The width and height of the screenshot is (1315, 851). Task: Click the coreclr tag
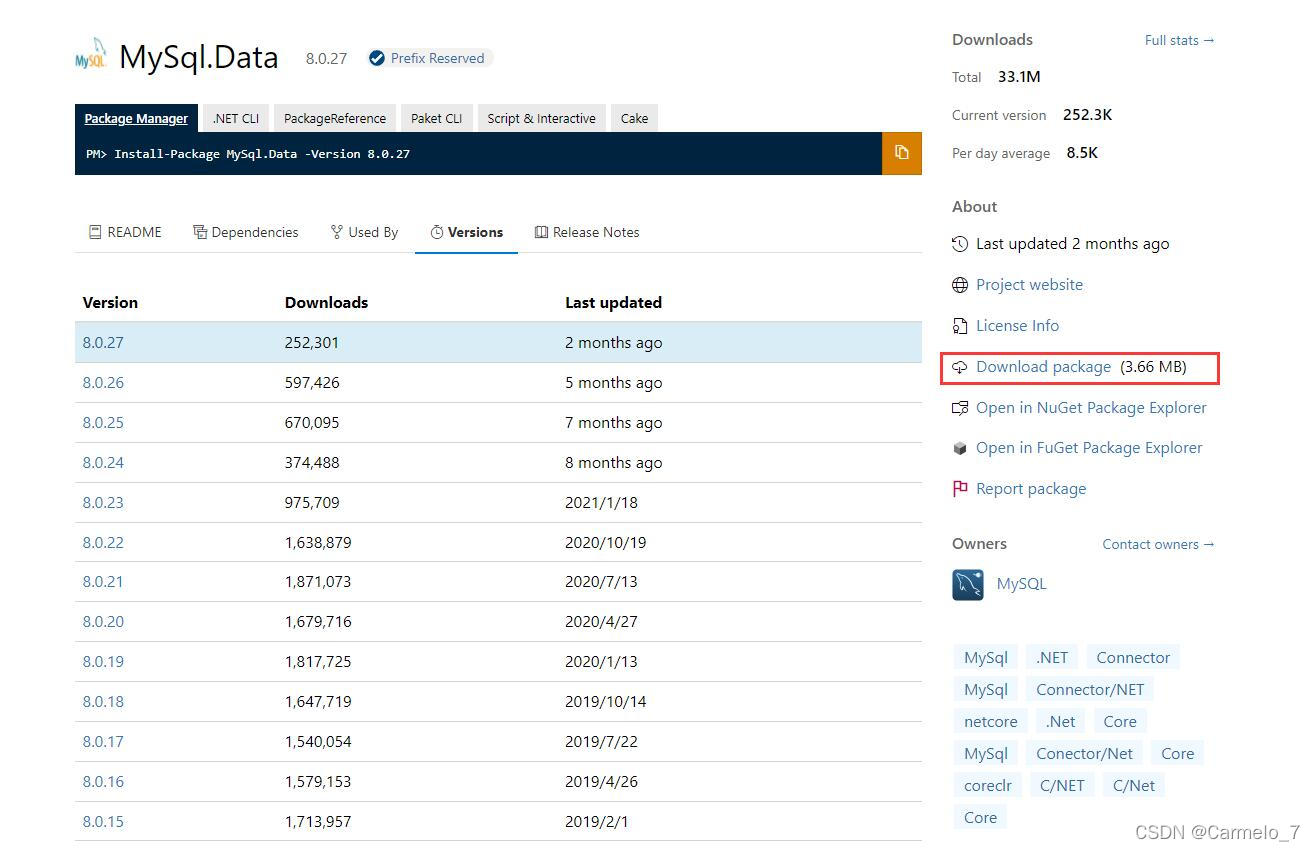tap(988, 785)
